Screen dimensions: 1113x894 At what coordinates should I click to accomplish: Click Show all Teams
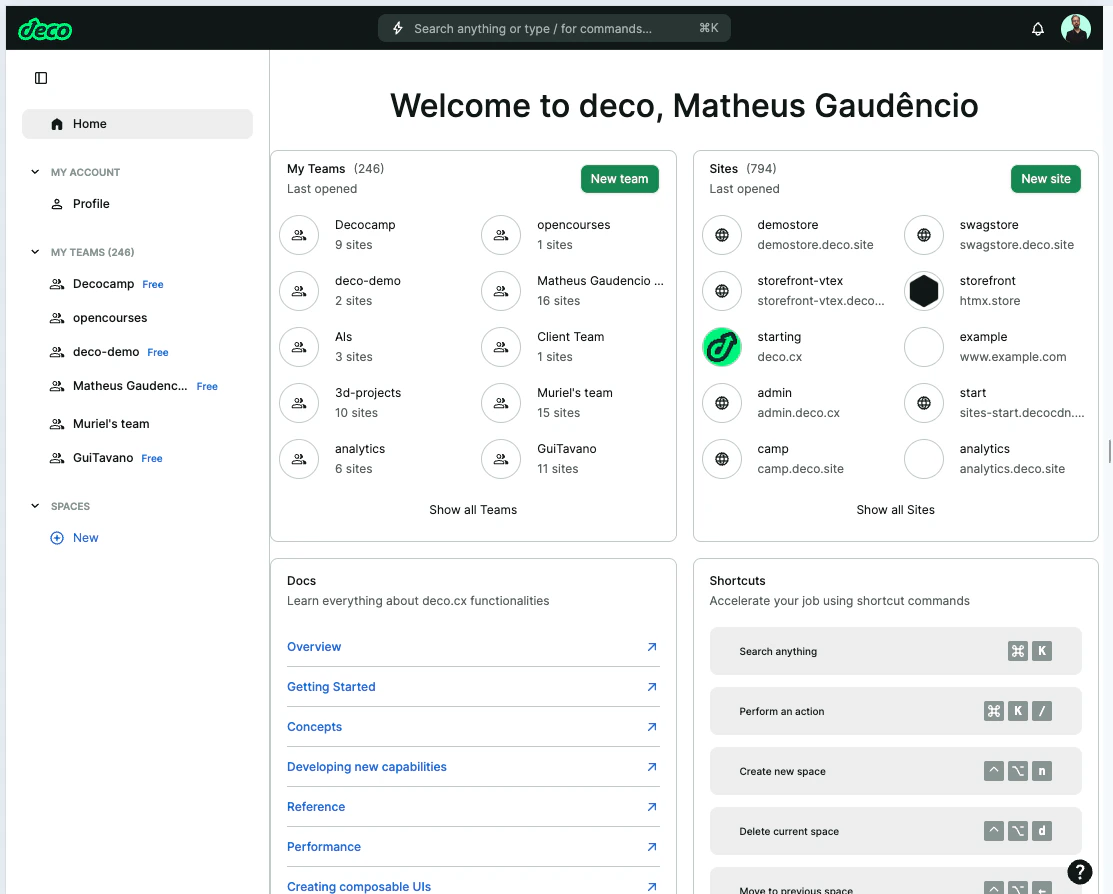[x=473, y=510]
